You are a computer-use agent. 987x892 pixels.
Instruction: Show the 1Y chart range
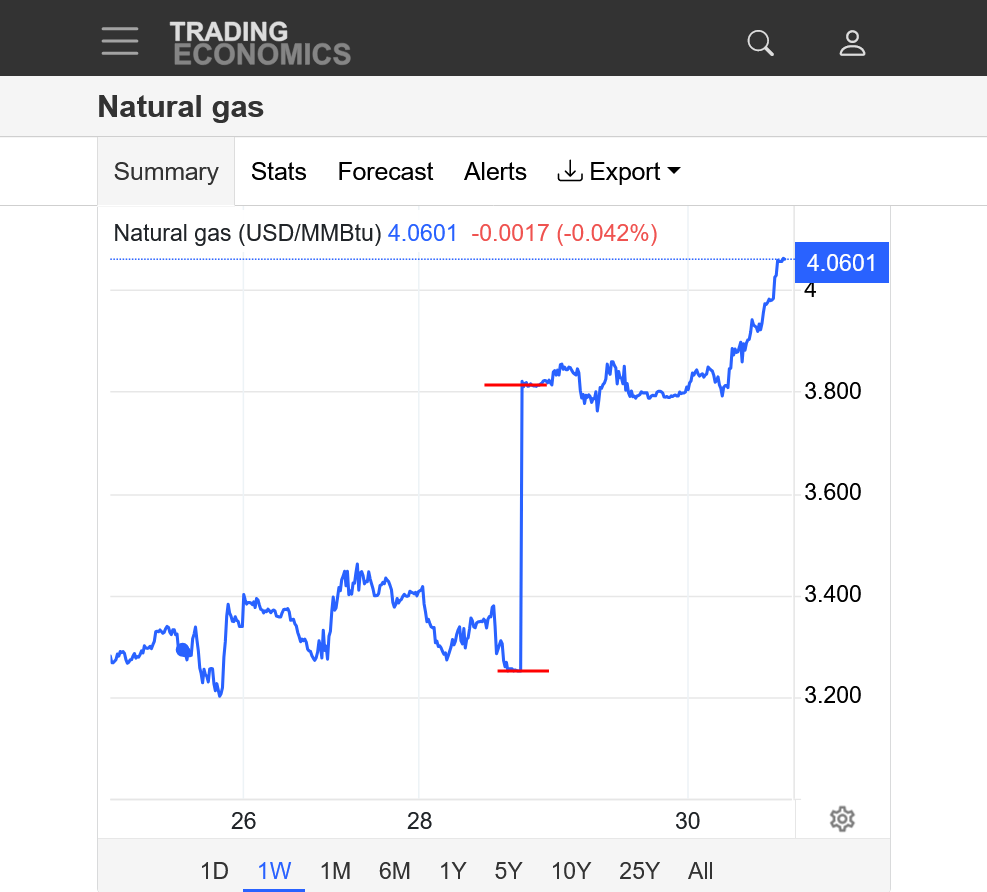coord(453,871)
